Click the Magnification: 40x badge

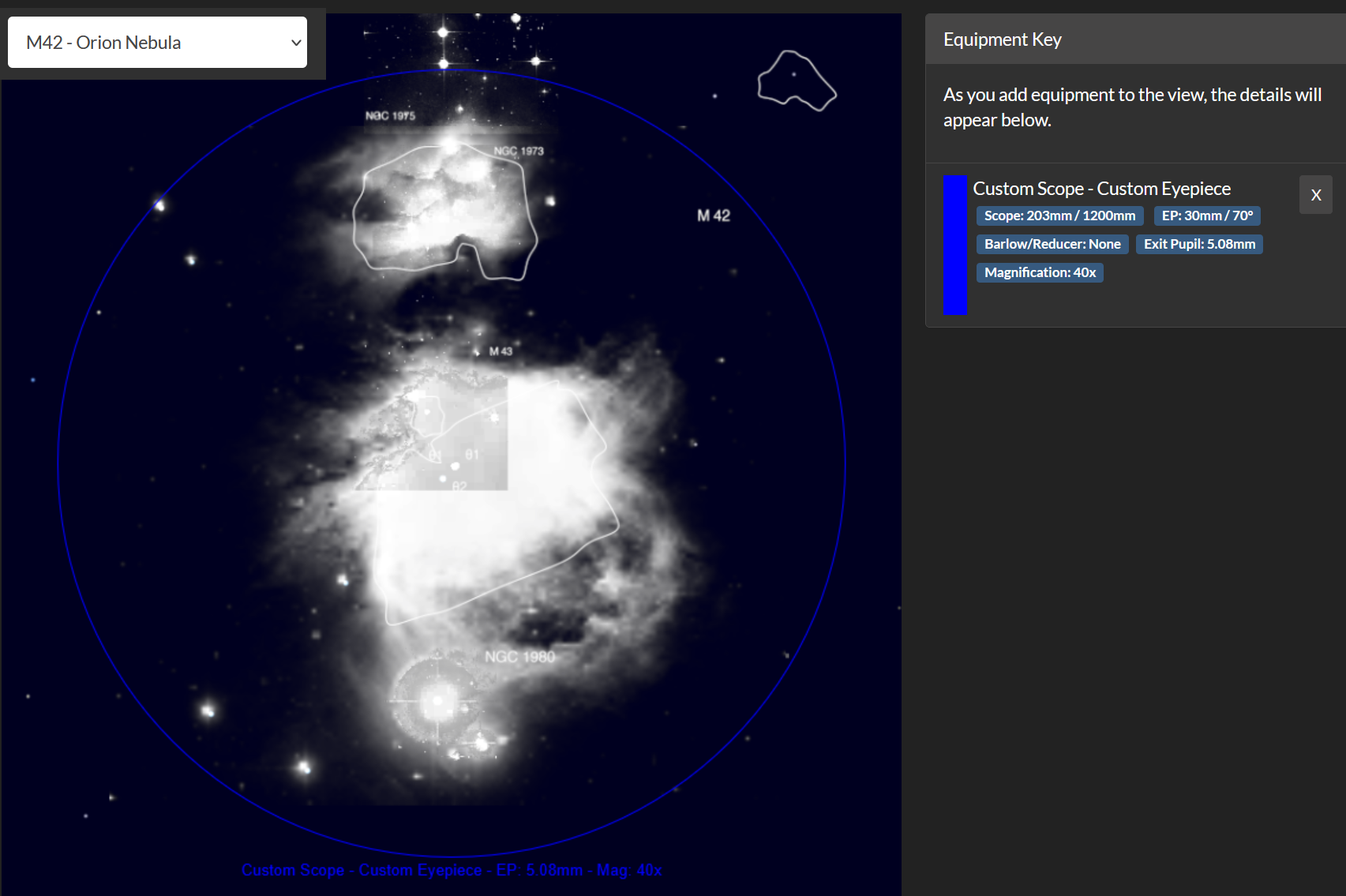coord(1040,272)
